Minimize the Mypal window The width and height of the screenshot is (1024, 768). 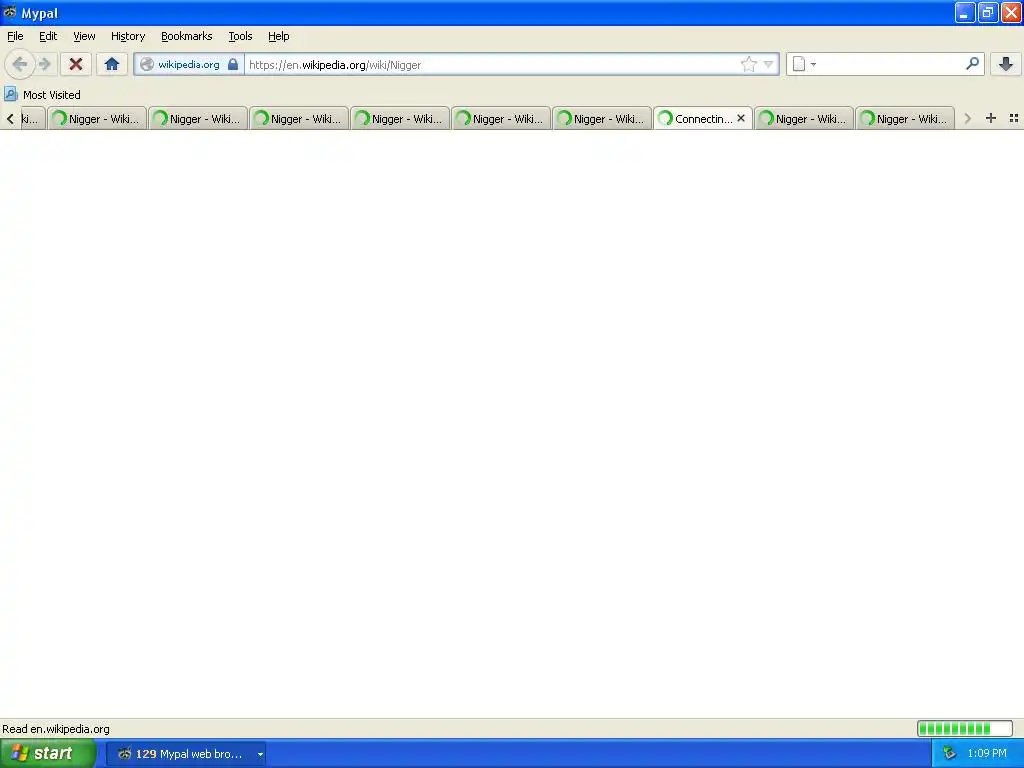click(965, 12)
